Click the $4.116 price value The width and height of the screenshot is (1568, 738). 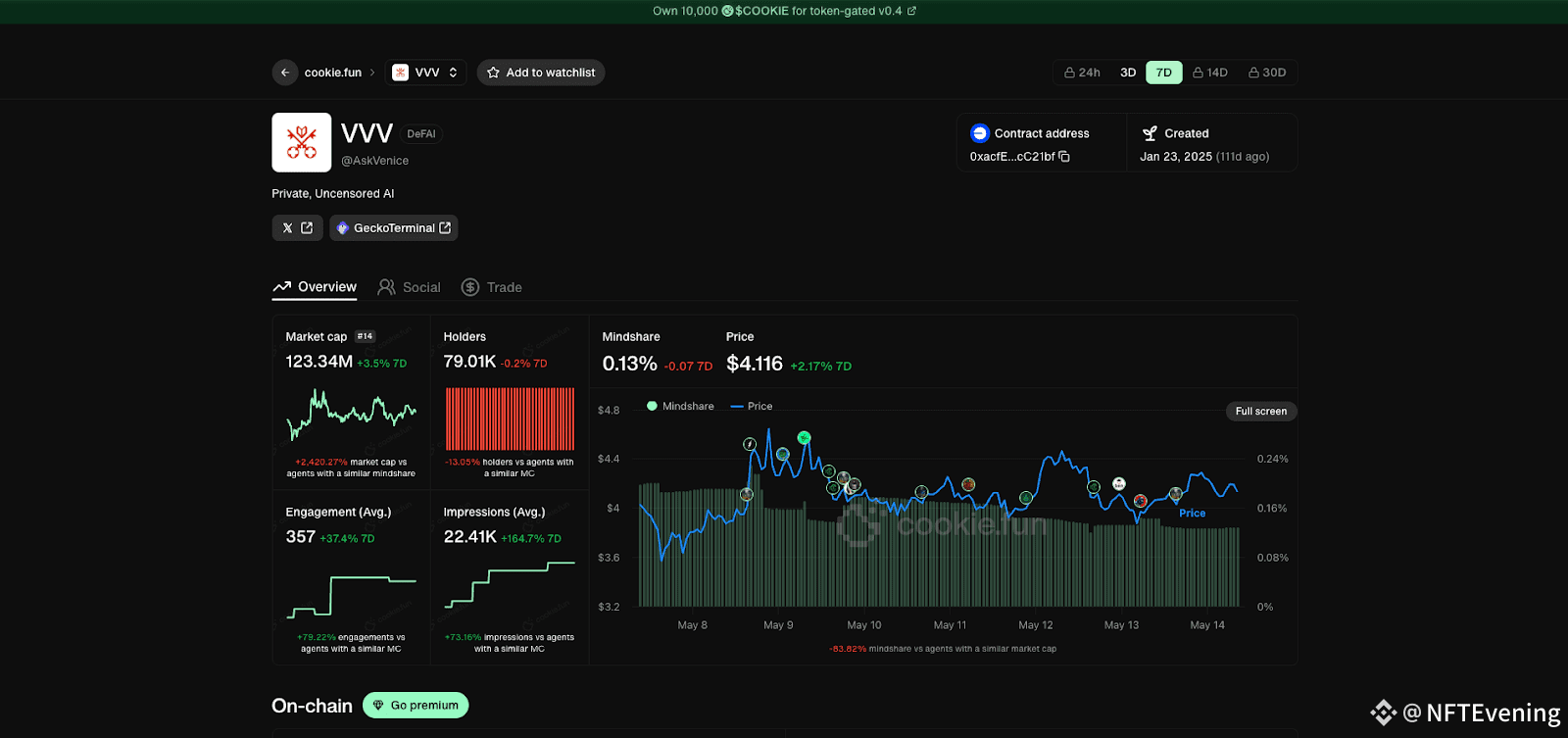755,364
